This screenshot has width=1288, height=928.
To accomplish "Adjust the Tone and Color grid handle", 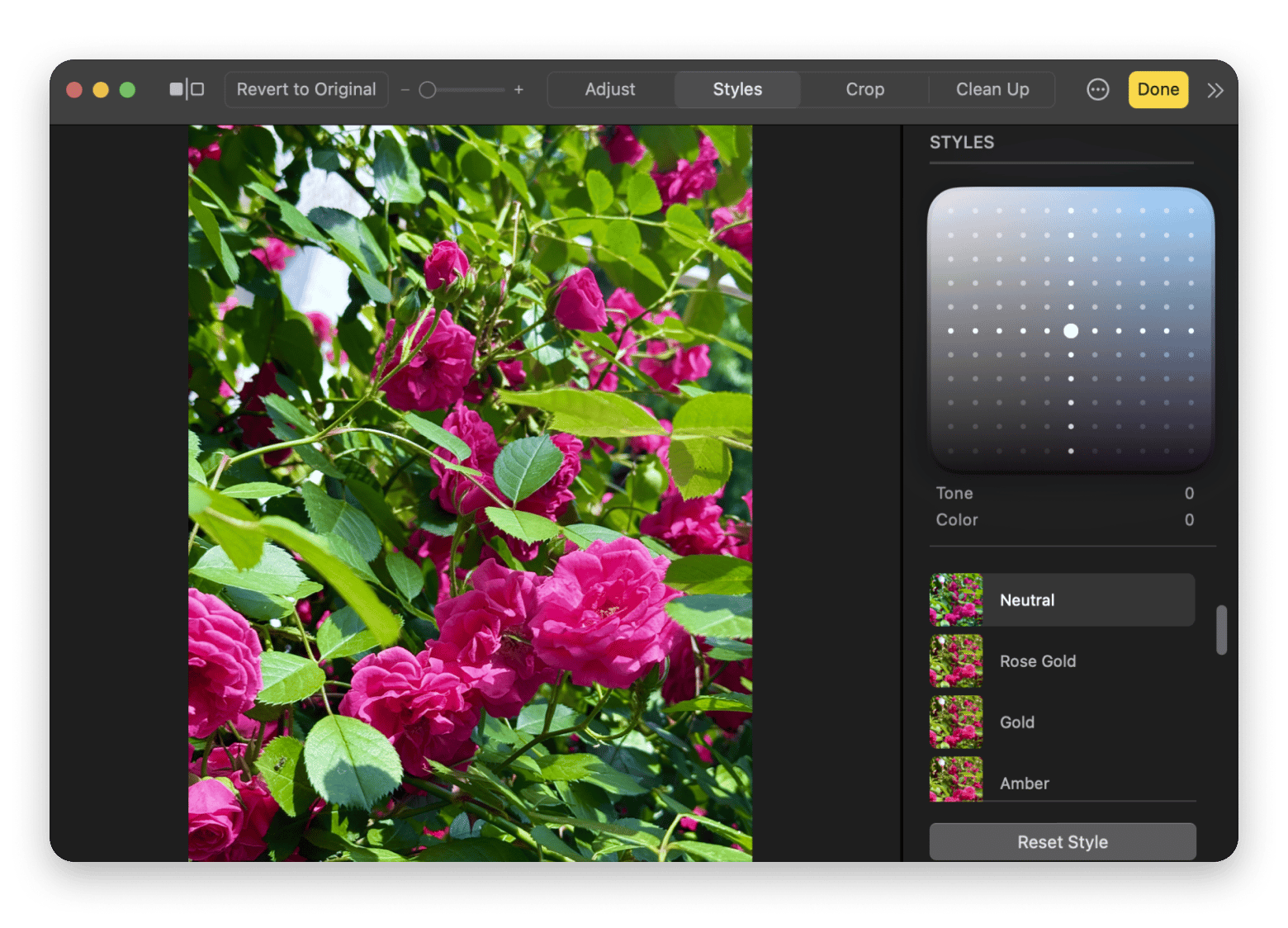I will (x=1071, y=330).
